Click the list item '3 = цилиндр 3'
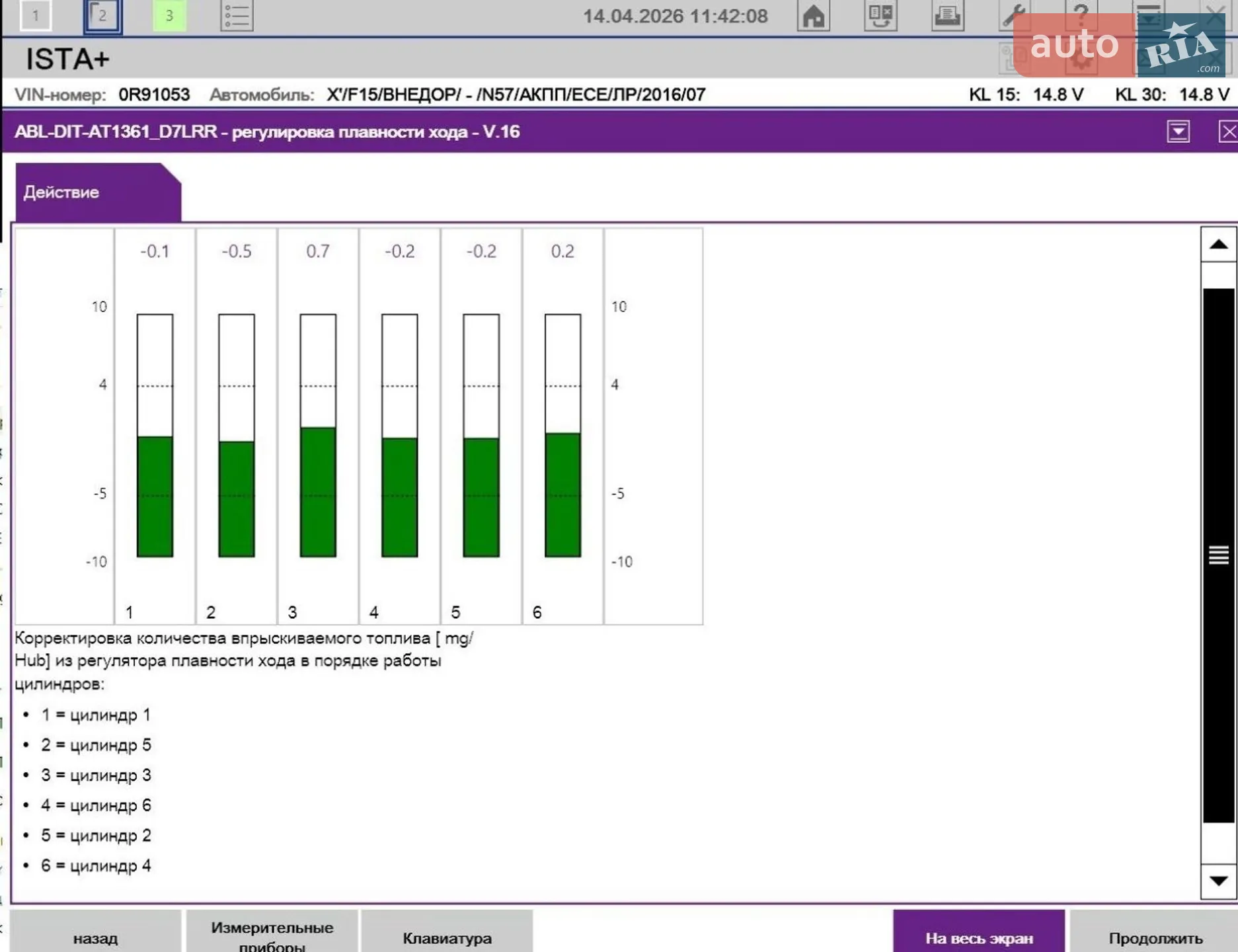The width and height of the screenshot is (1238, 952). (96, 775)
